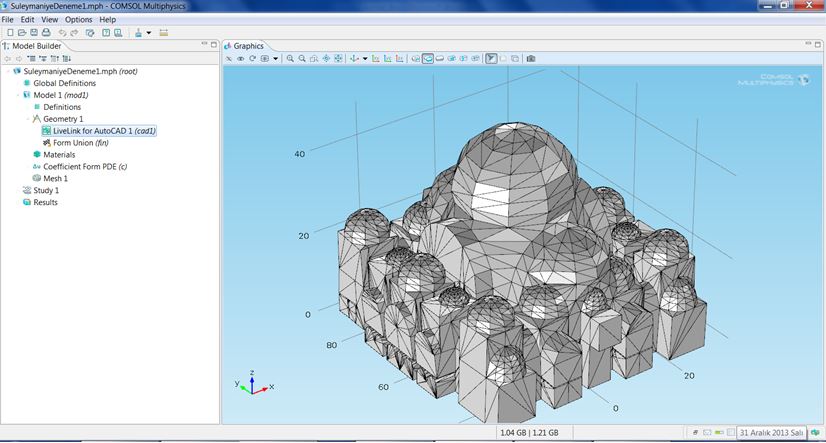Open the View menu
The width and height of the screenshot is (826, 443).
pos(50,19)
